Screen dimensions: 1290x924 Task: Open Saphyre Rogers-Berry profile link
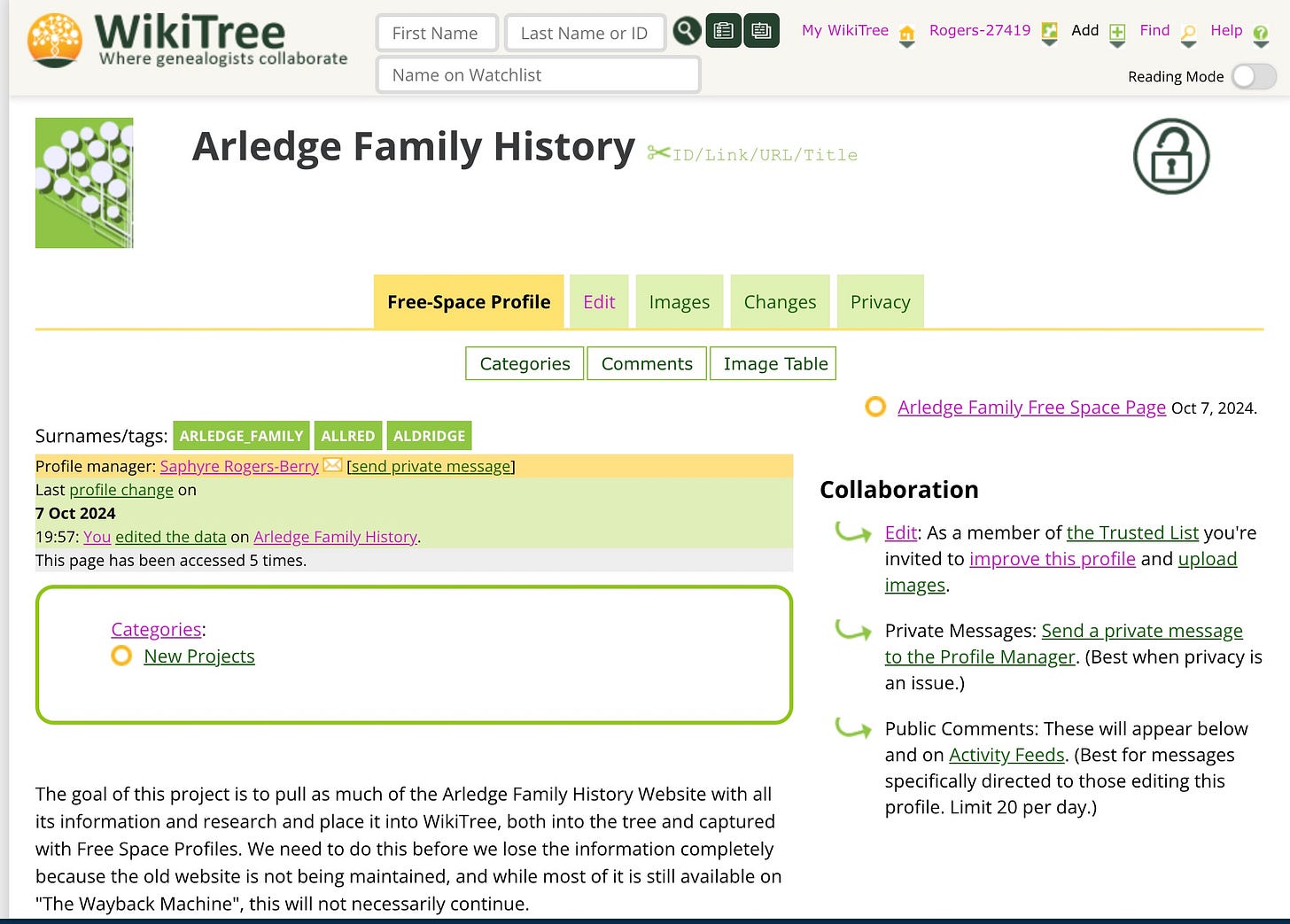coord(239,466)
